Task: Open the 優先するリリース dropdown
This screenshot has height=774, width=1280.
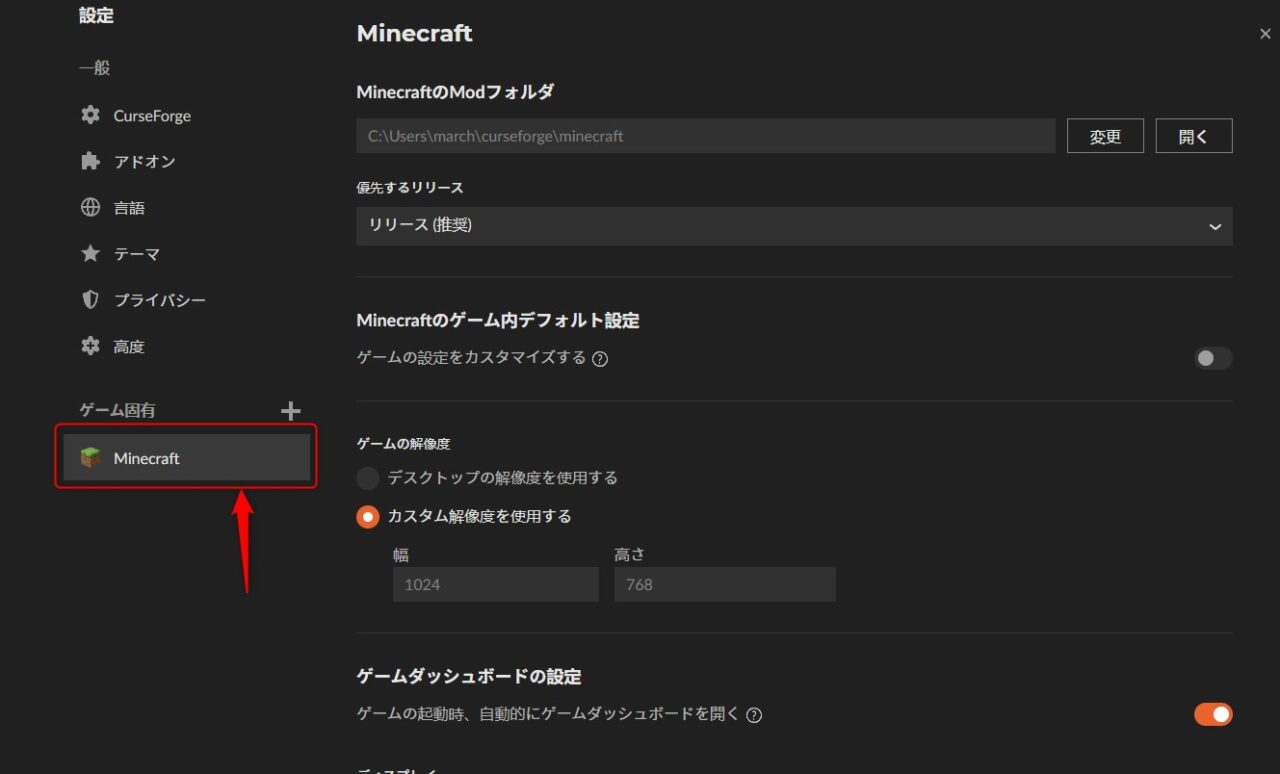Action: point(794,226)
